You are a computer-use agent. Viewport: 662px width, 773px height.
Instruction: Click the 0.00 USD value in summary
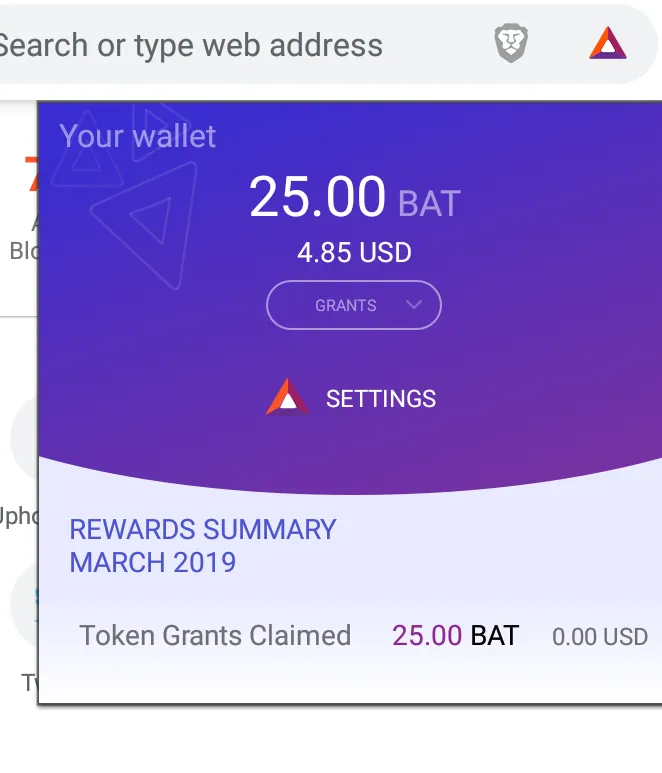[x=600, y=636]
